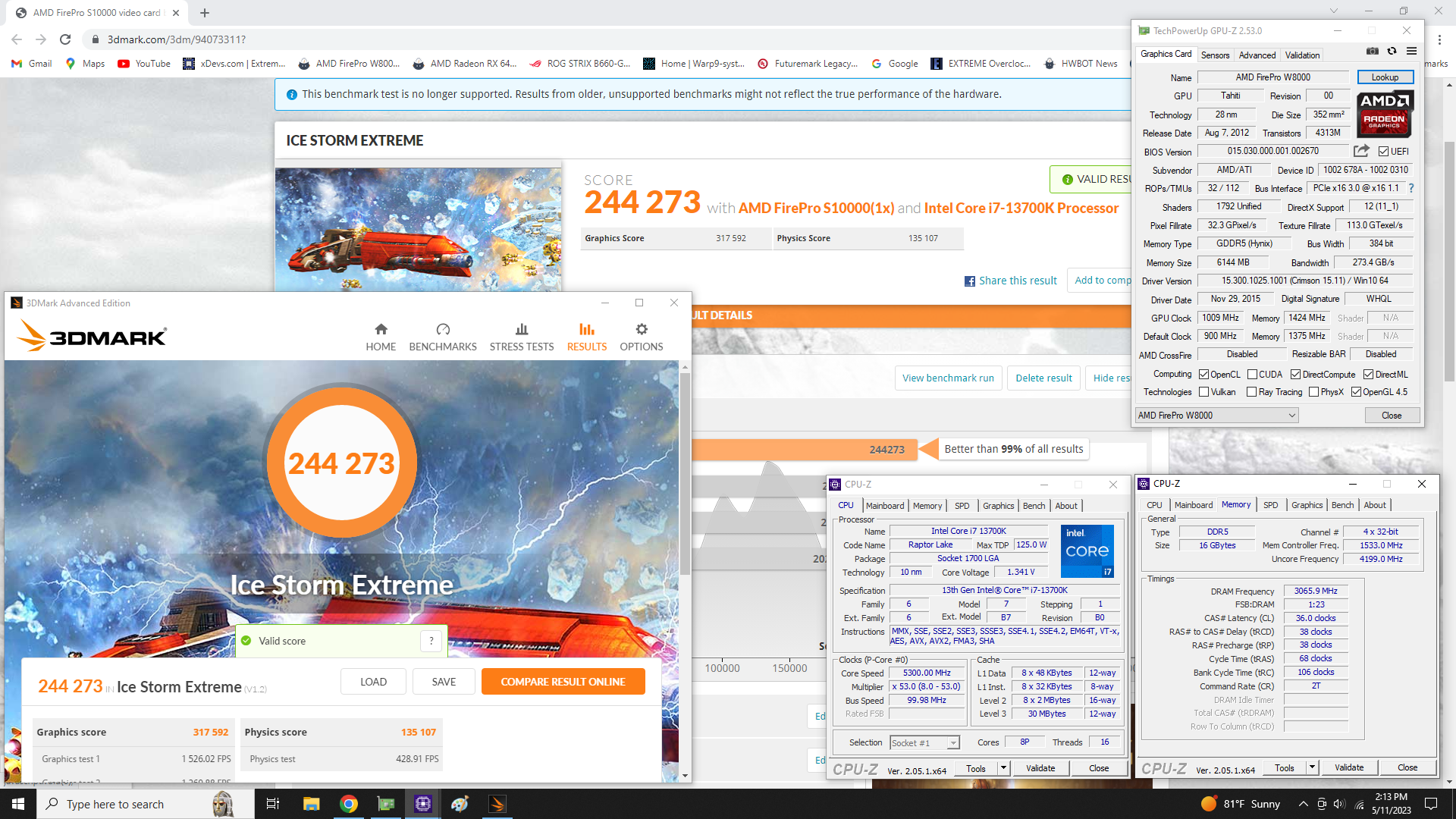Click the taskbar search box
The image size is (1456, 819).
(x=146, y=804)
